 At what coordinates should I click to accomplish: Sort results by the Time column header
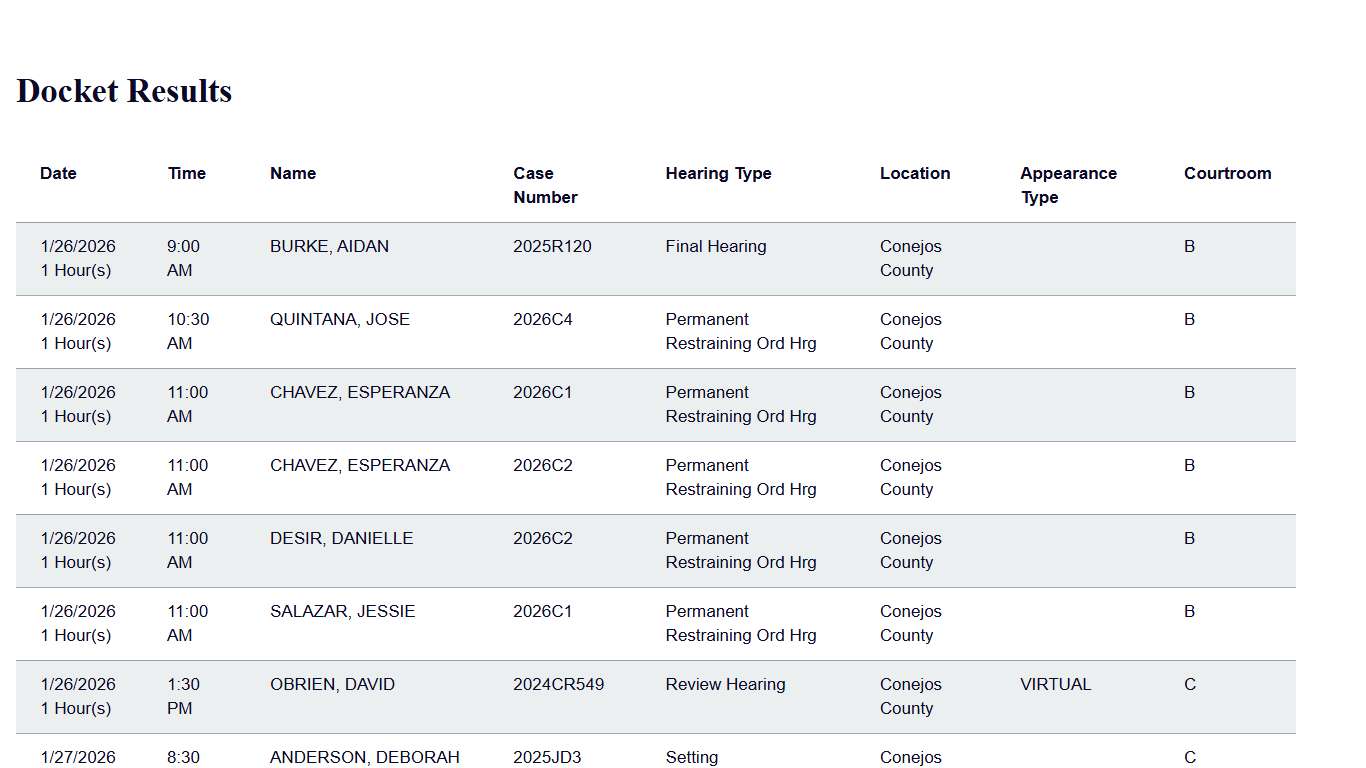187,173
